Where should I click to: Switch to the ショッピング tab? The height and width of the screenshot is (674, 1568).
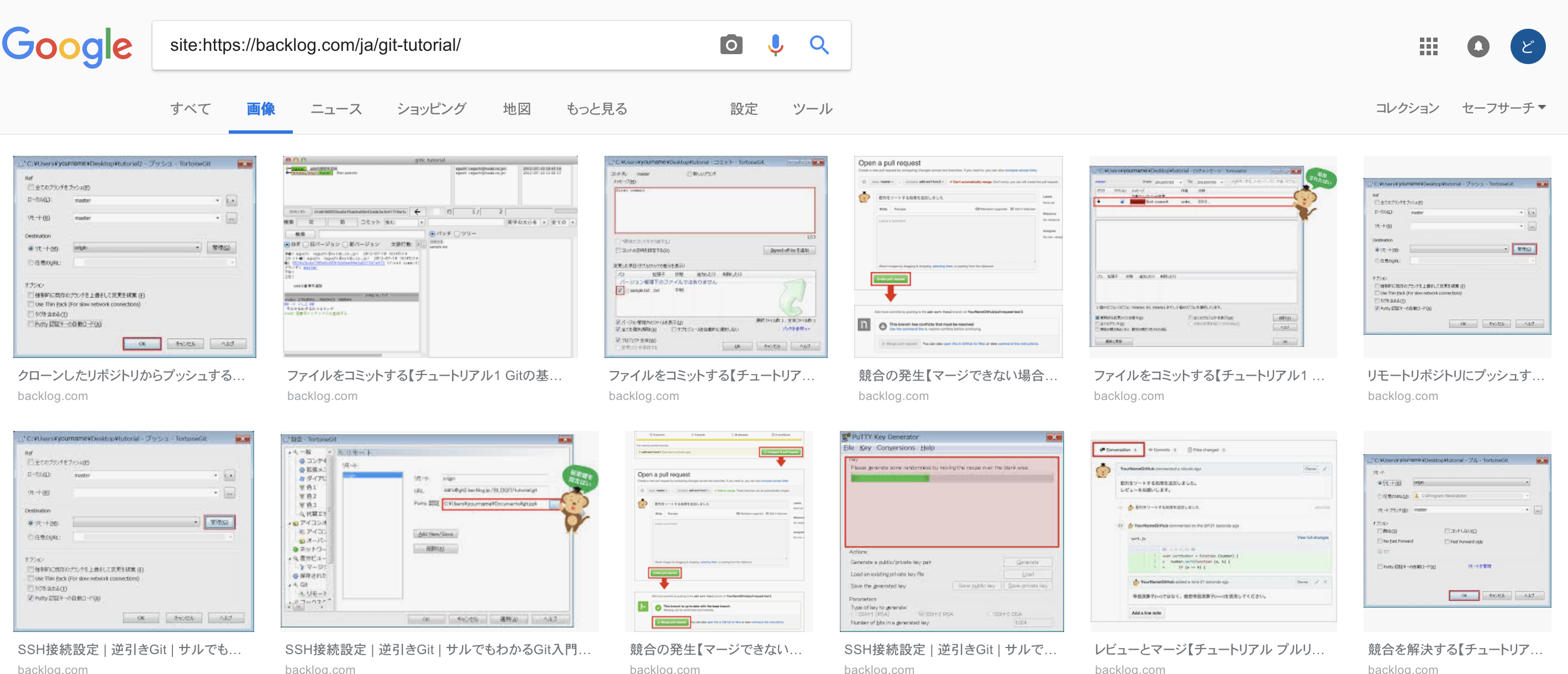pyautogui.click(x=432, y=108)
